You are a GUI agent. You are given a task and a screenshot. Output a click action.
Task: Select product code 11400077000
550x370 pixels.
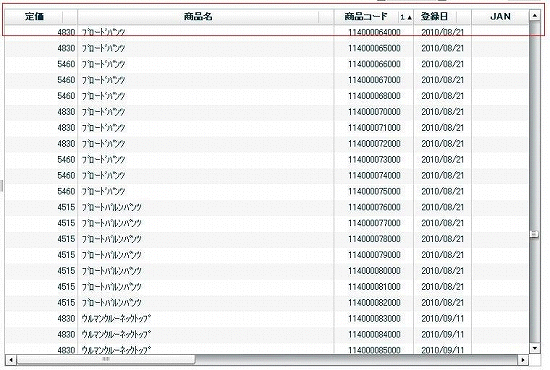374,223
